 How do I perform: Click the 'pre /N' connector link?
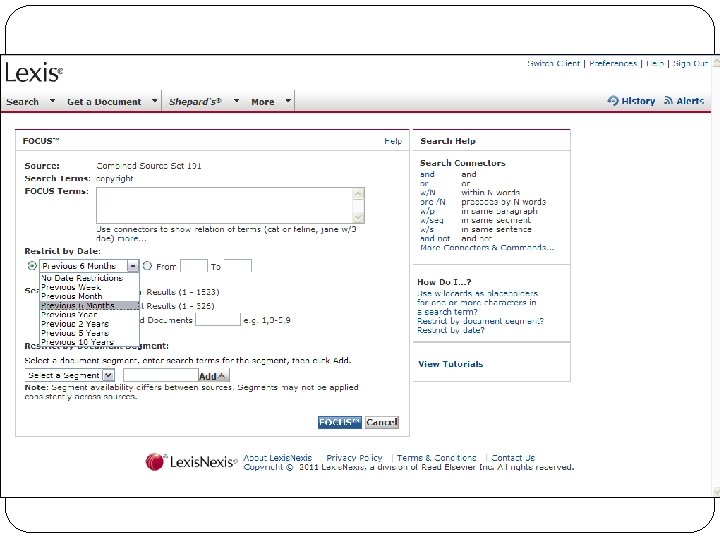click(433, 202)
